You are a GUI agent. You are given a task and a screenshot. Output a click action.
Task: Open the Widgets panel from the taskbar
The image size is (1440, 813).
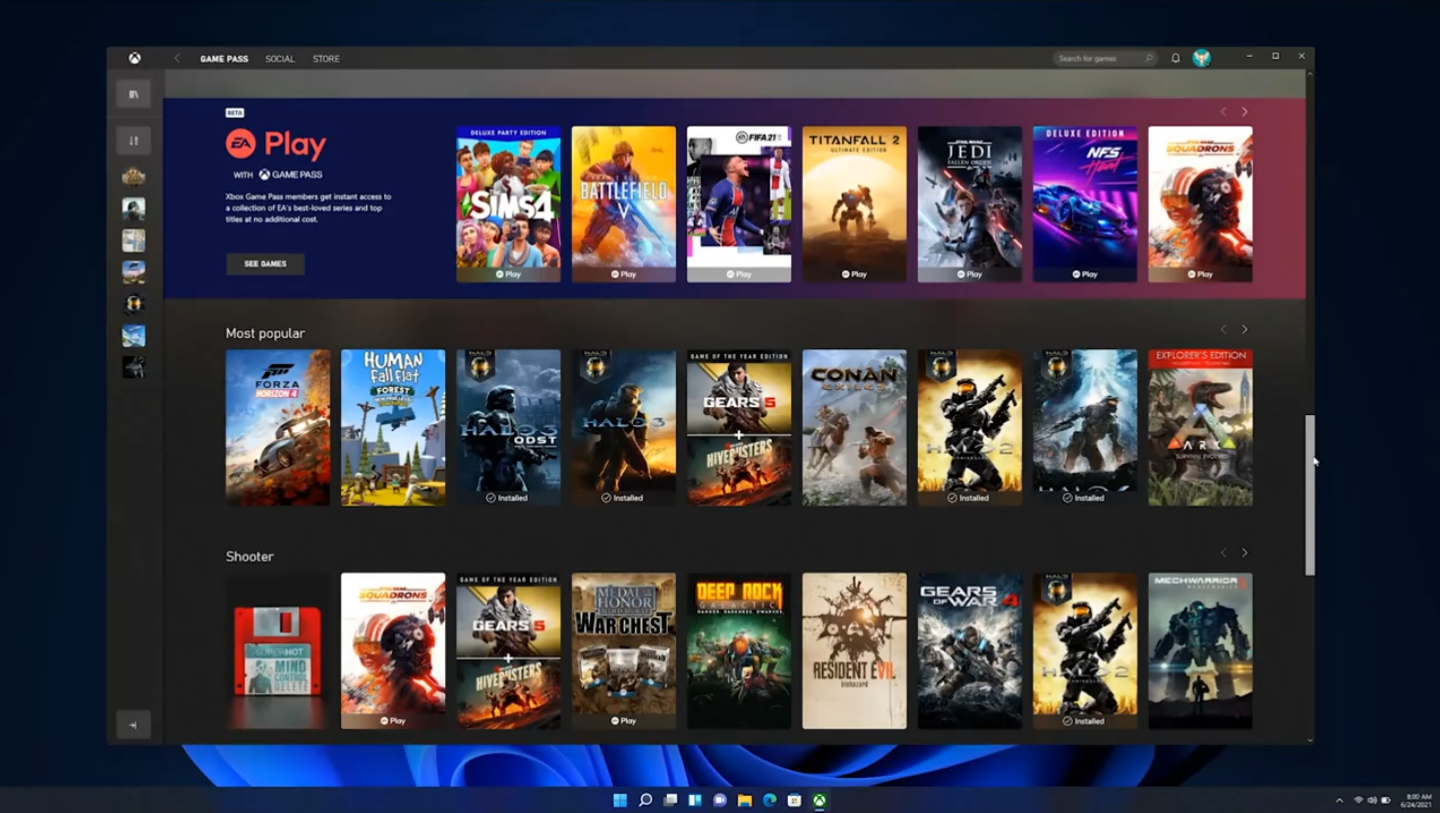(695, 800)
